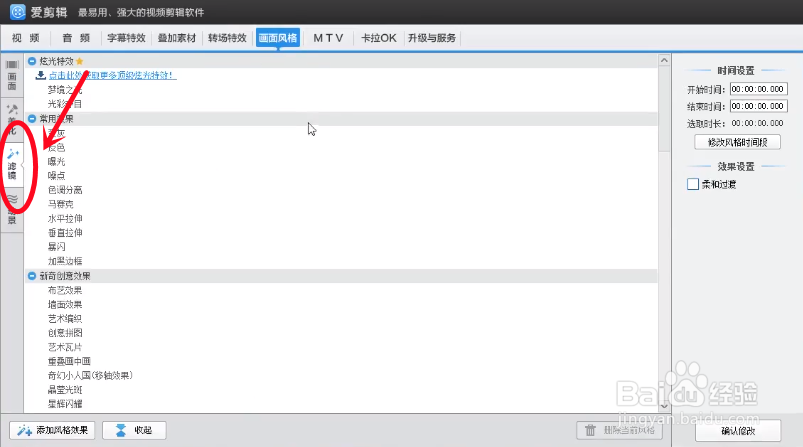Enable the 柔和过渡 checkbox
The height and width of the screenshot is (447, 803).
point(693,184)
